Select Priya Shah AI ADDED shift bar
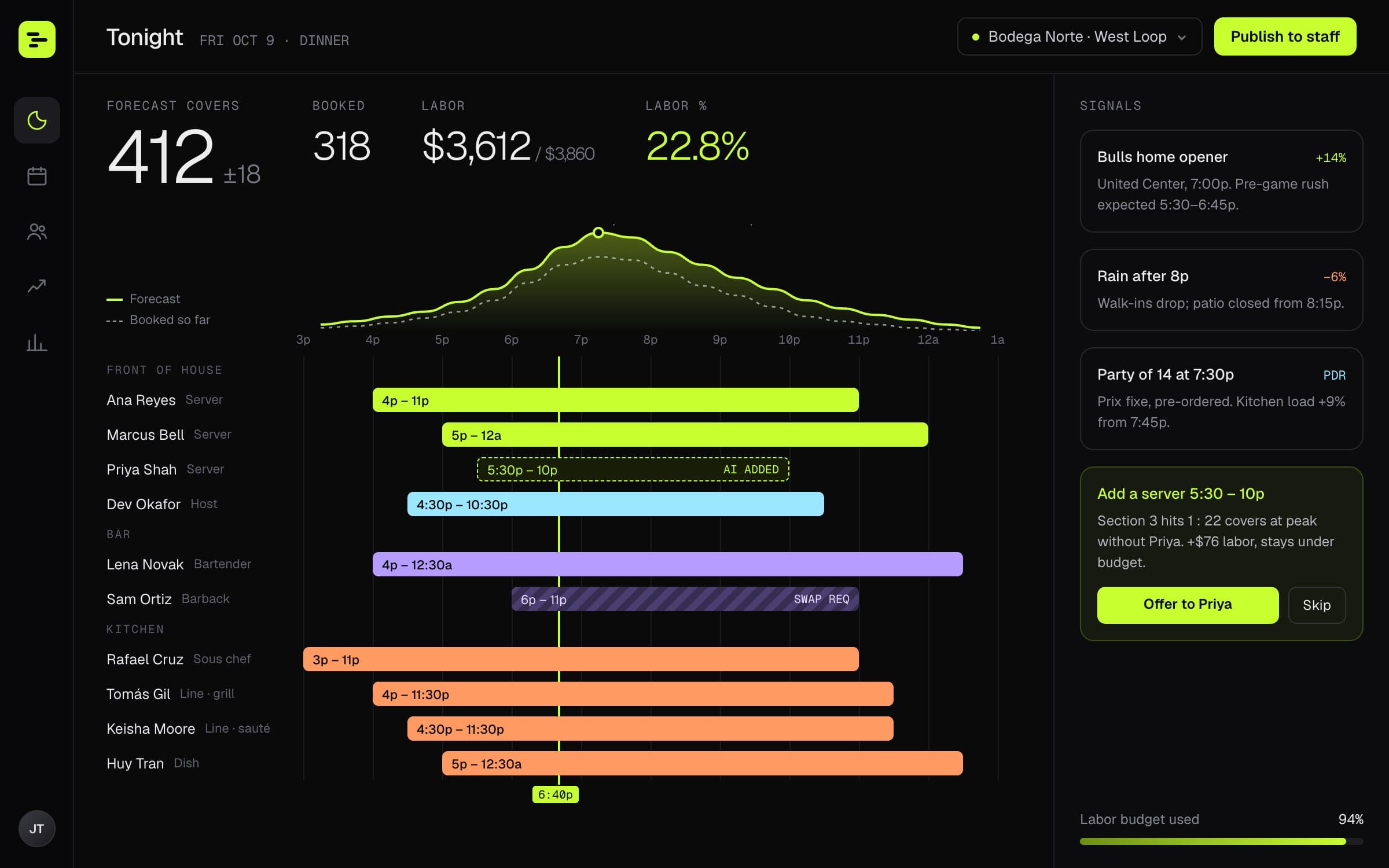This screenshot has width=1389, height=868. pyautogui.click(x=633, y=469)
